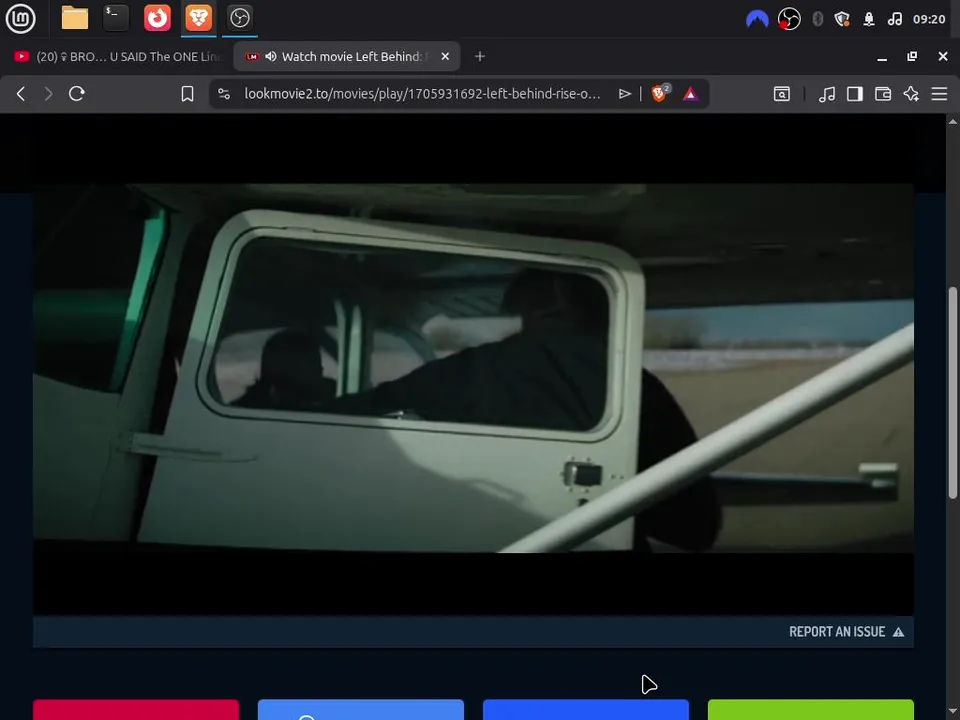Image resolution: width=960 pixels, height=720 pixels.
Task: Go forward to the next page
Action: [48, 94]
